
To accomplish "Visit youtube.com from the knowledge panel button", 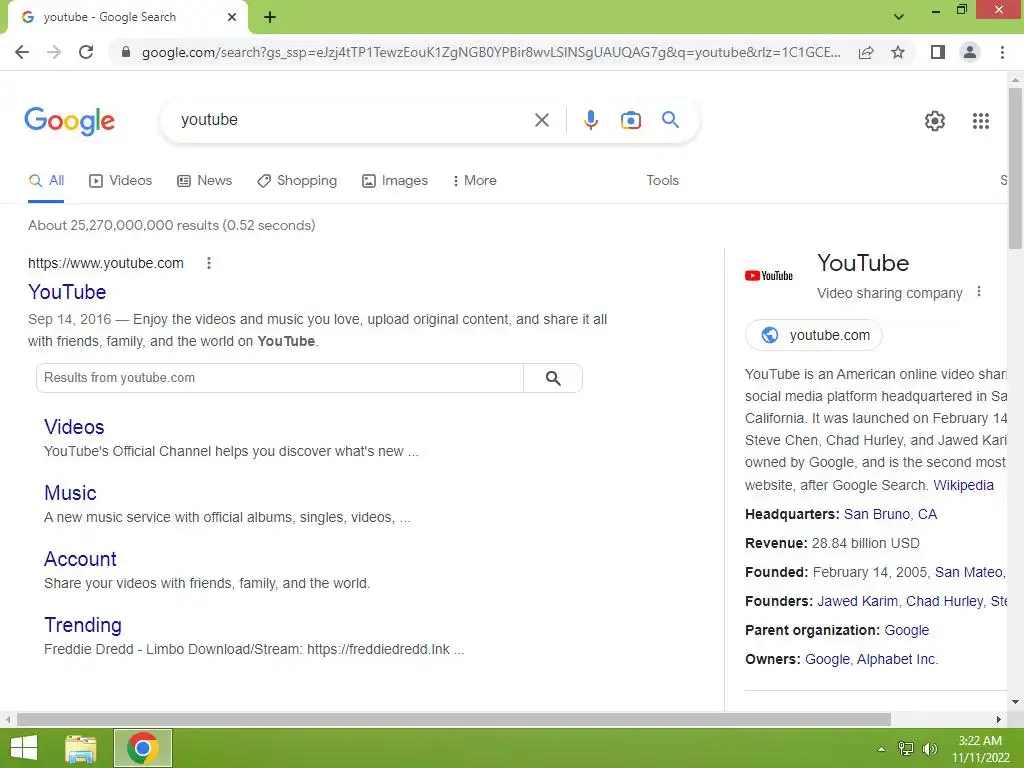I will 814,335.
